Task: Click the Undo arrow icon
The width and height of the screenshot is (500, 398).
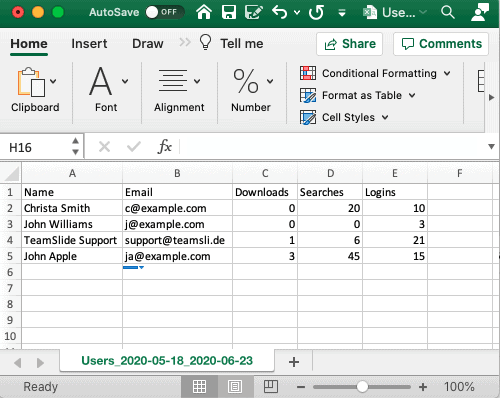Action: click(279, 12)
